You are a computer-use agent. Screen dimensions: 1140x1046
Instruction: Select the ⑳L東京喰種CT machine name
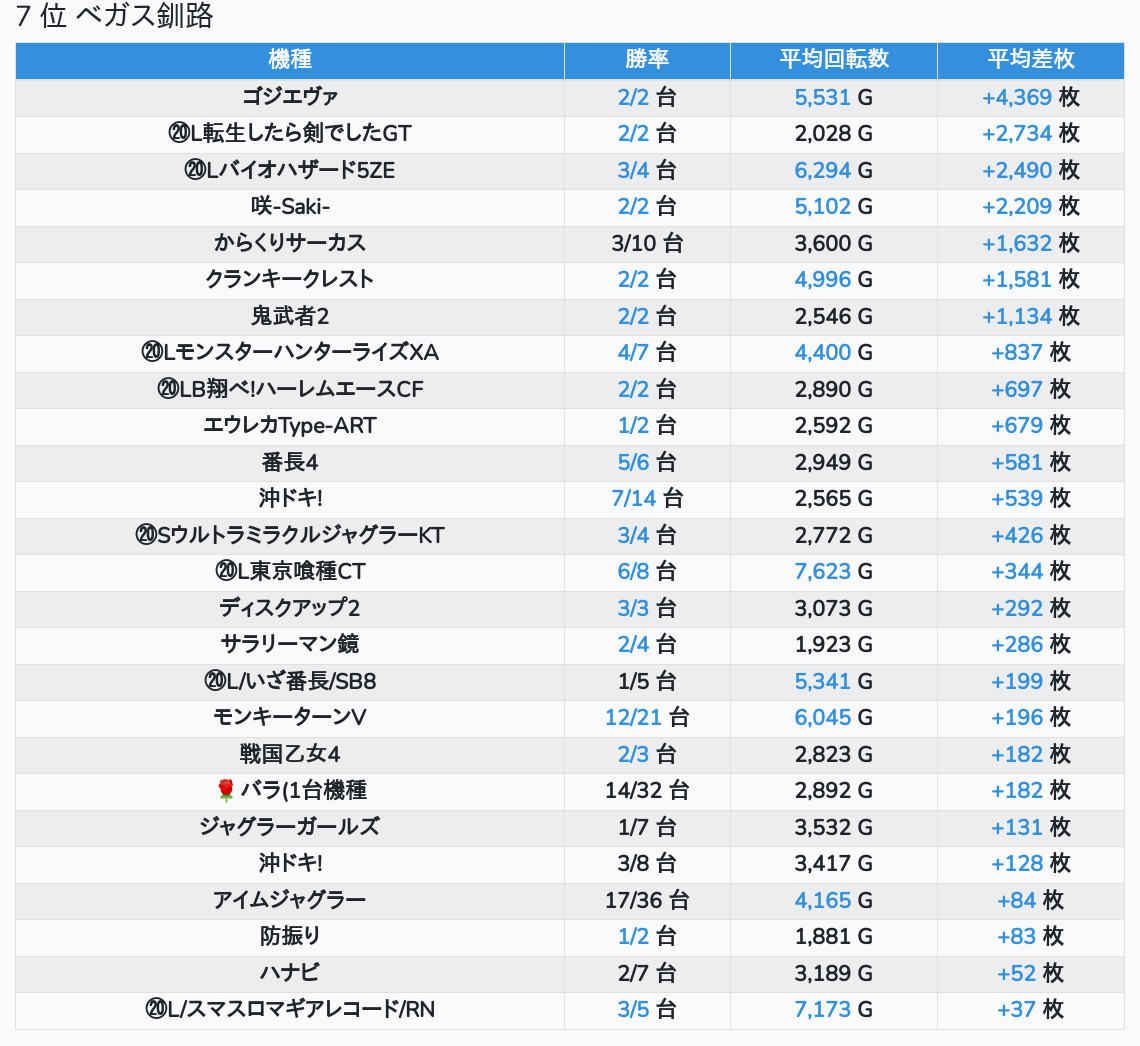coord(289,571)
